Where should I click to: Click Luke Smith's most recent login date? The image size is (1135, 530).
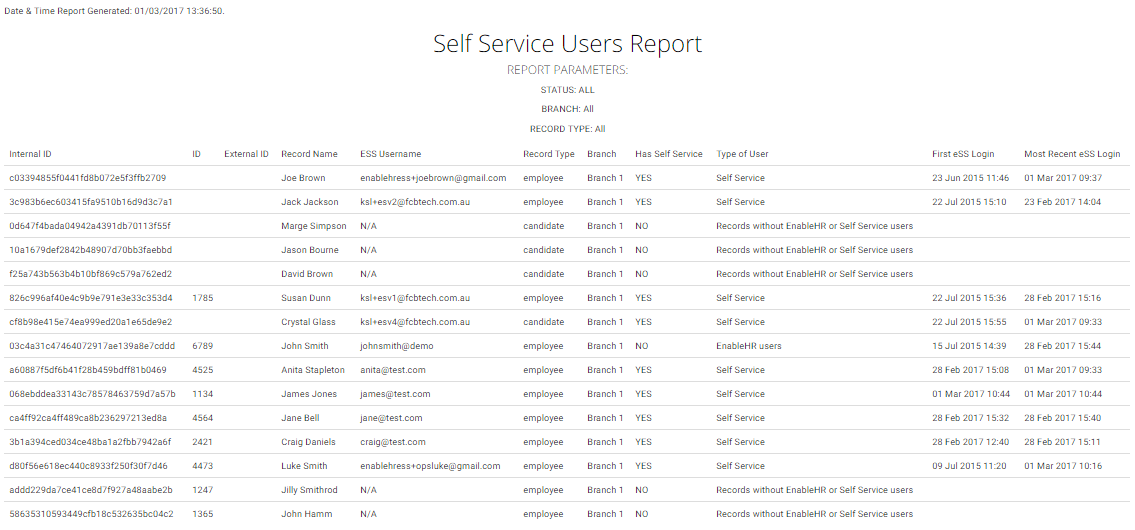pyautogui.click(x=1062, y=466)
